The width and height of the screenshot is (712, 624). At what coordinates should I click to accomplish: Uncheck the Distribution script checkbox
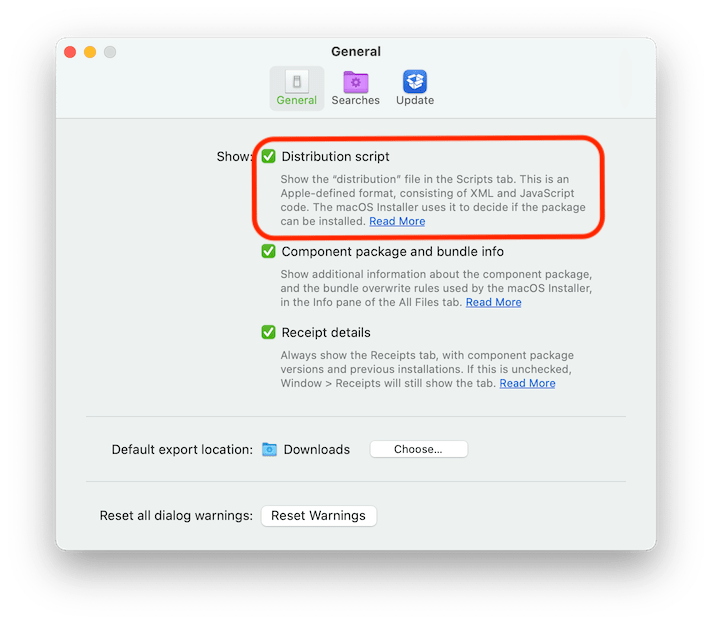pos(268,156)
